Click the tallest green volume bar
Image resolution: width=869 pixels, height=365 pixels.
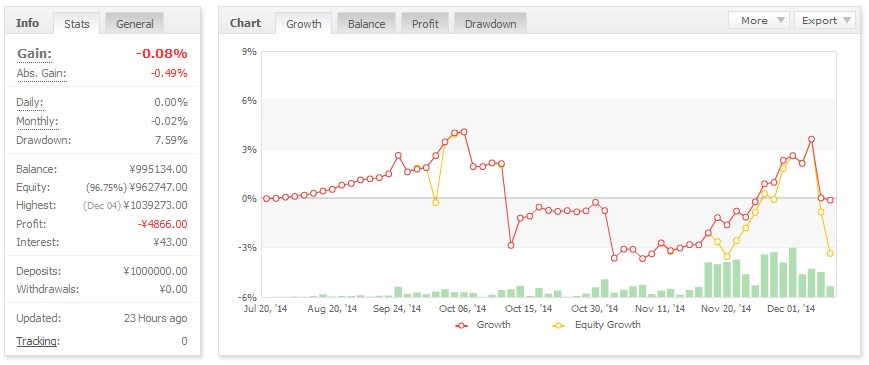[x=793, y=273]
